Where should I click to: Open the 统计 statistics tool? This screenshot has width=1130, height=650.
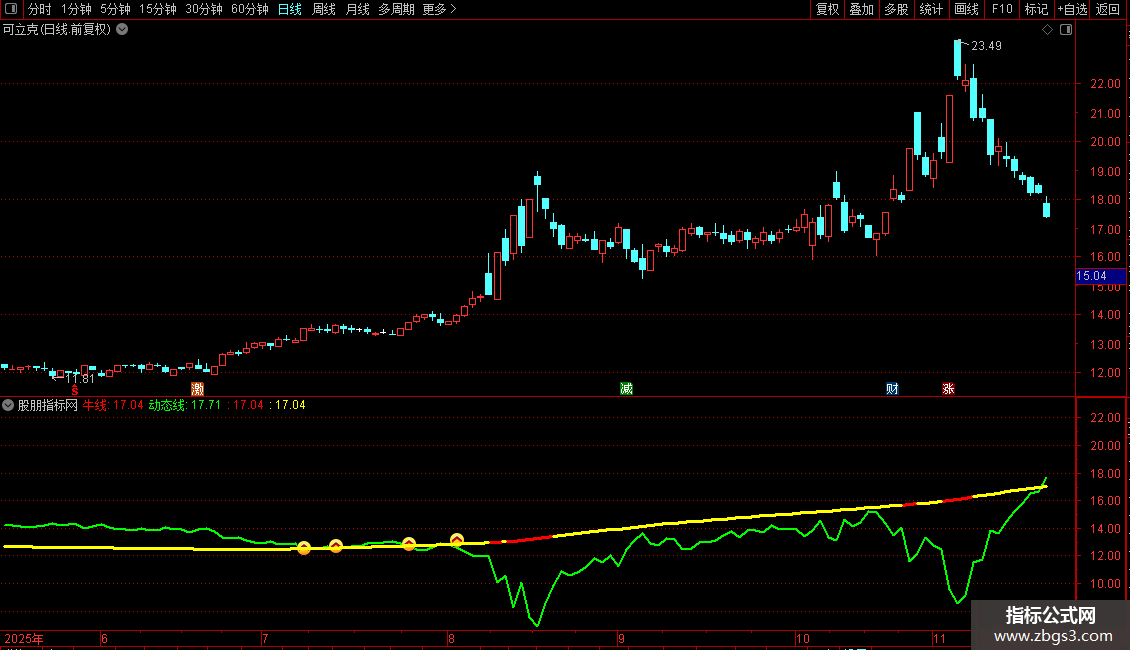point(931,9)
